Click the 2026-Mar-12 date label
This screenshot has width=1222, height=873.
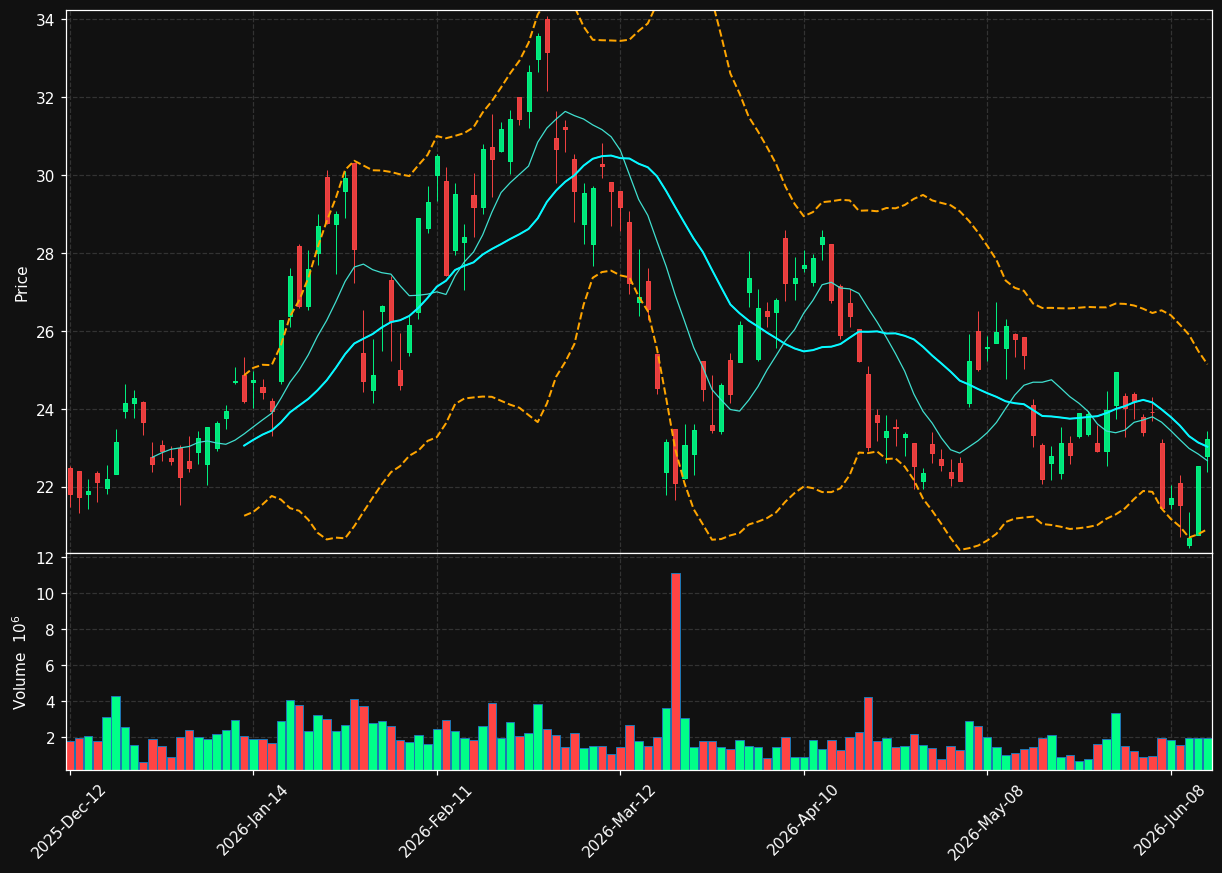(618, 820)
